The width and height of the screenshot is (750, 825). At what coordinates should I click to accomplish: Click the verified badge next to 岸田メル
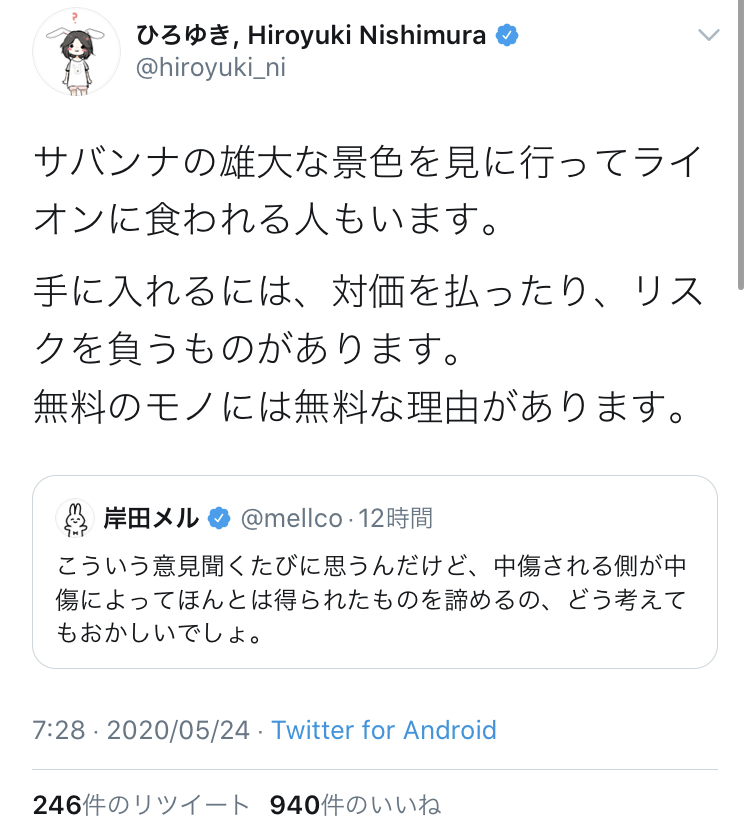[219, 518]
